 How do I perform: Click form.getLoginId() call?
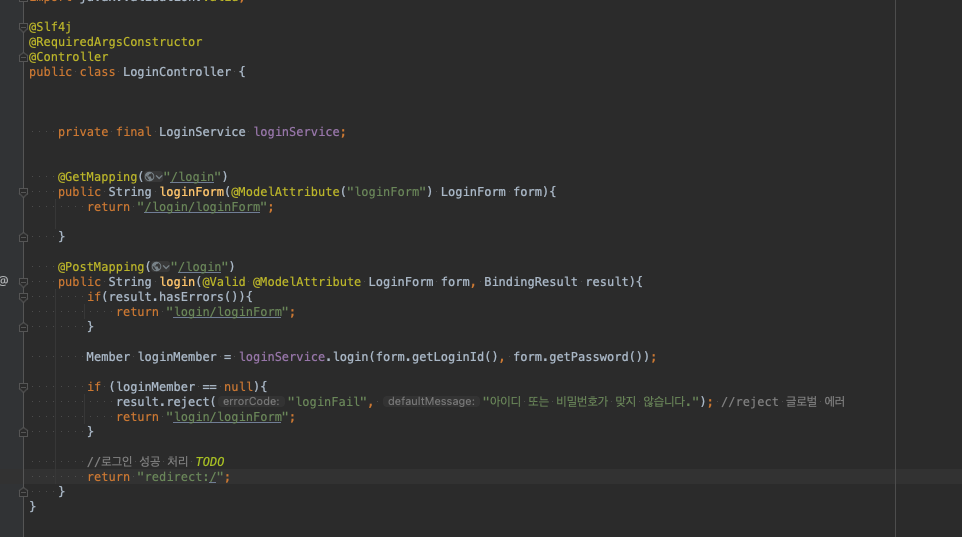[x=437, y=357]
